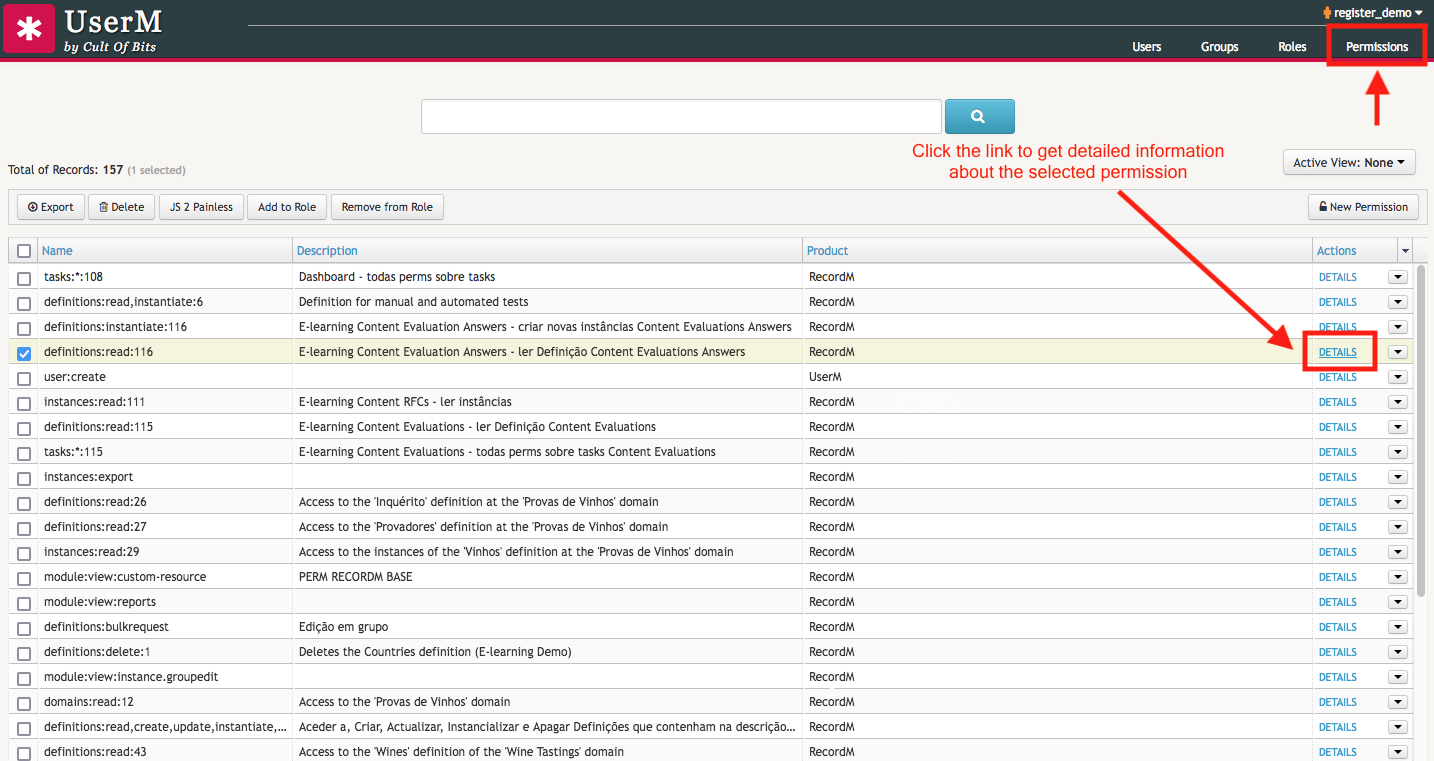1434x761 pixels.
Task: Click the Export button
Action: point(51,207)
